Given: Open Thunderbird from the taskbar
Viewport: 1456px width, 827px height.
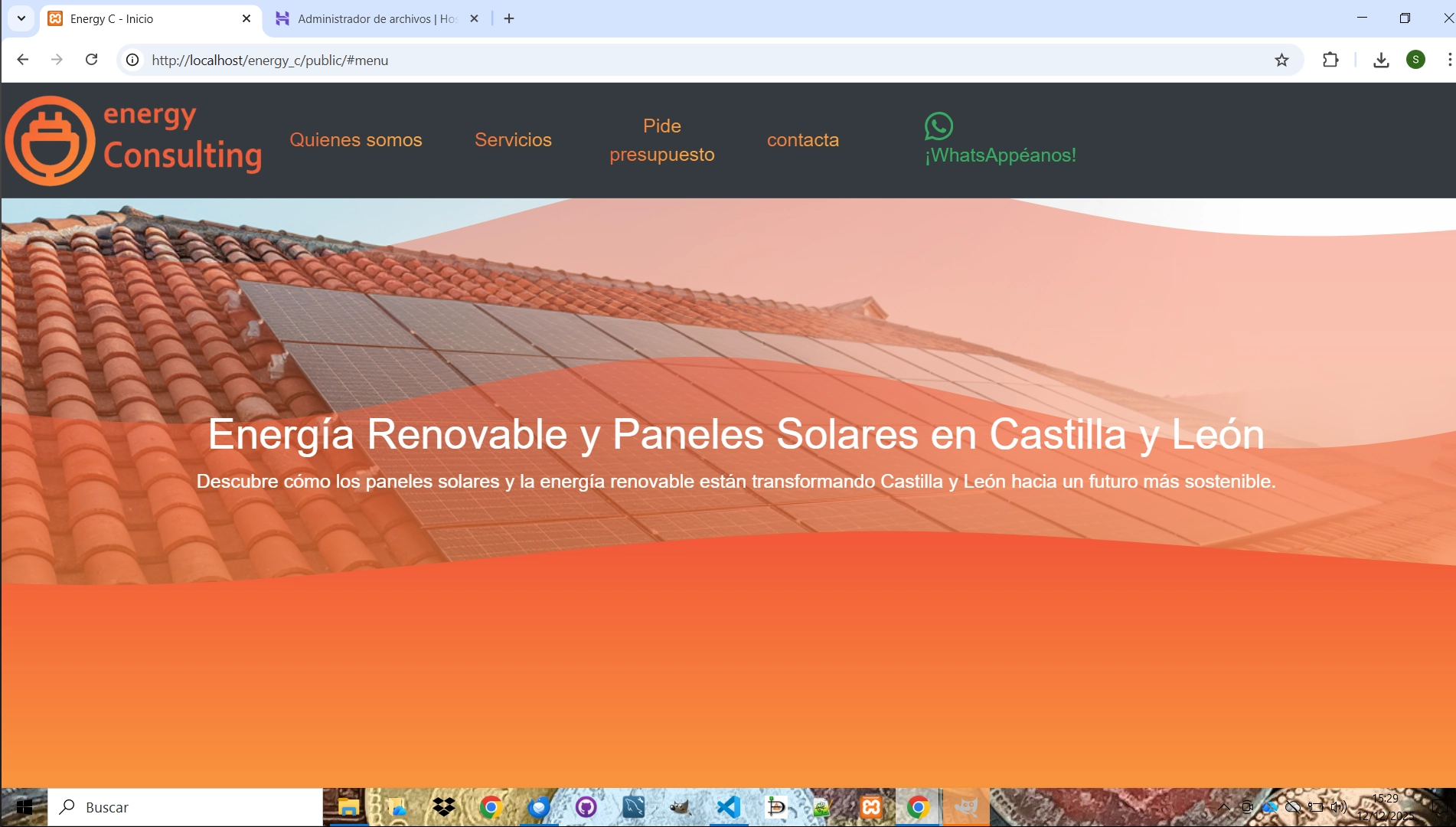Looking at the screenshot, I should 538,806.
